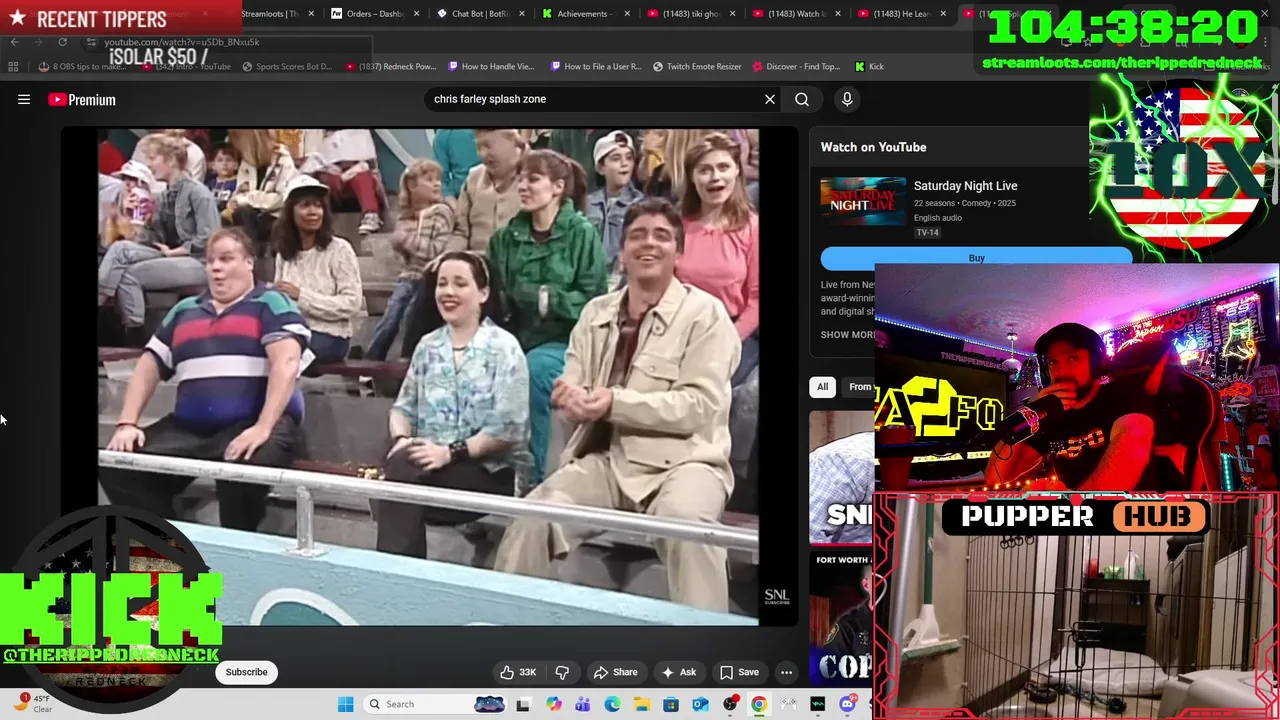1280x720 pixels.
Task: Open the Saturday Night Live title link
Action: click(x=965, y=186)
